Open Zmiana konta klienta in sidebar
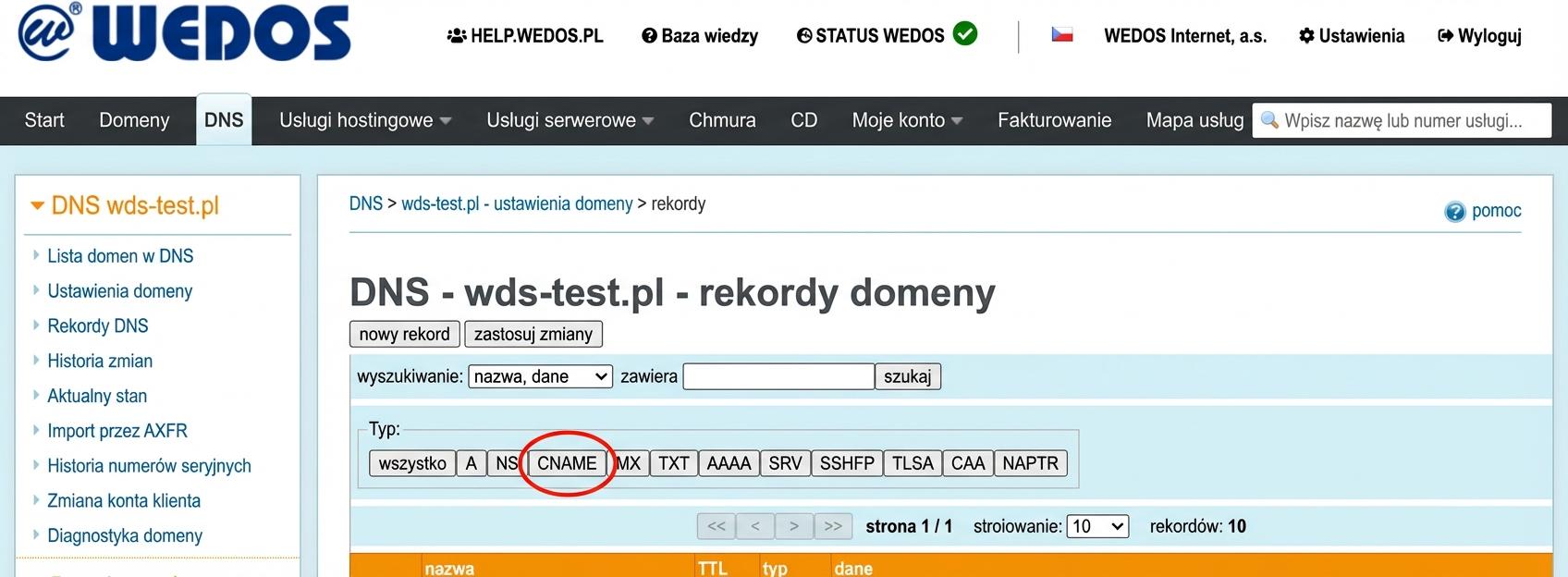This screenshot has height=577, width=1568. [x=124, y=501]
